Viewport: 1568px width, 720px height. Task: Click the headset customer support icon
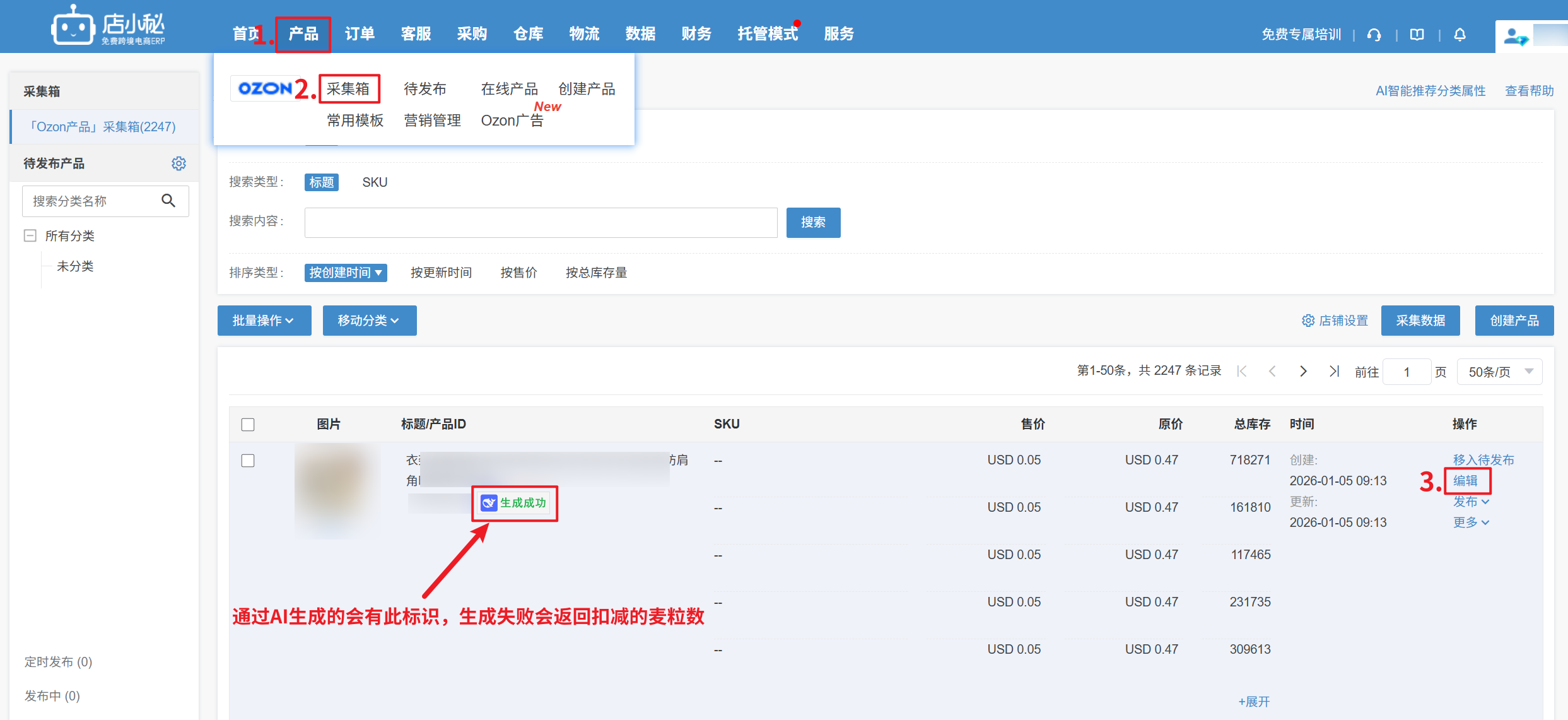pos(1374,35)
